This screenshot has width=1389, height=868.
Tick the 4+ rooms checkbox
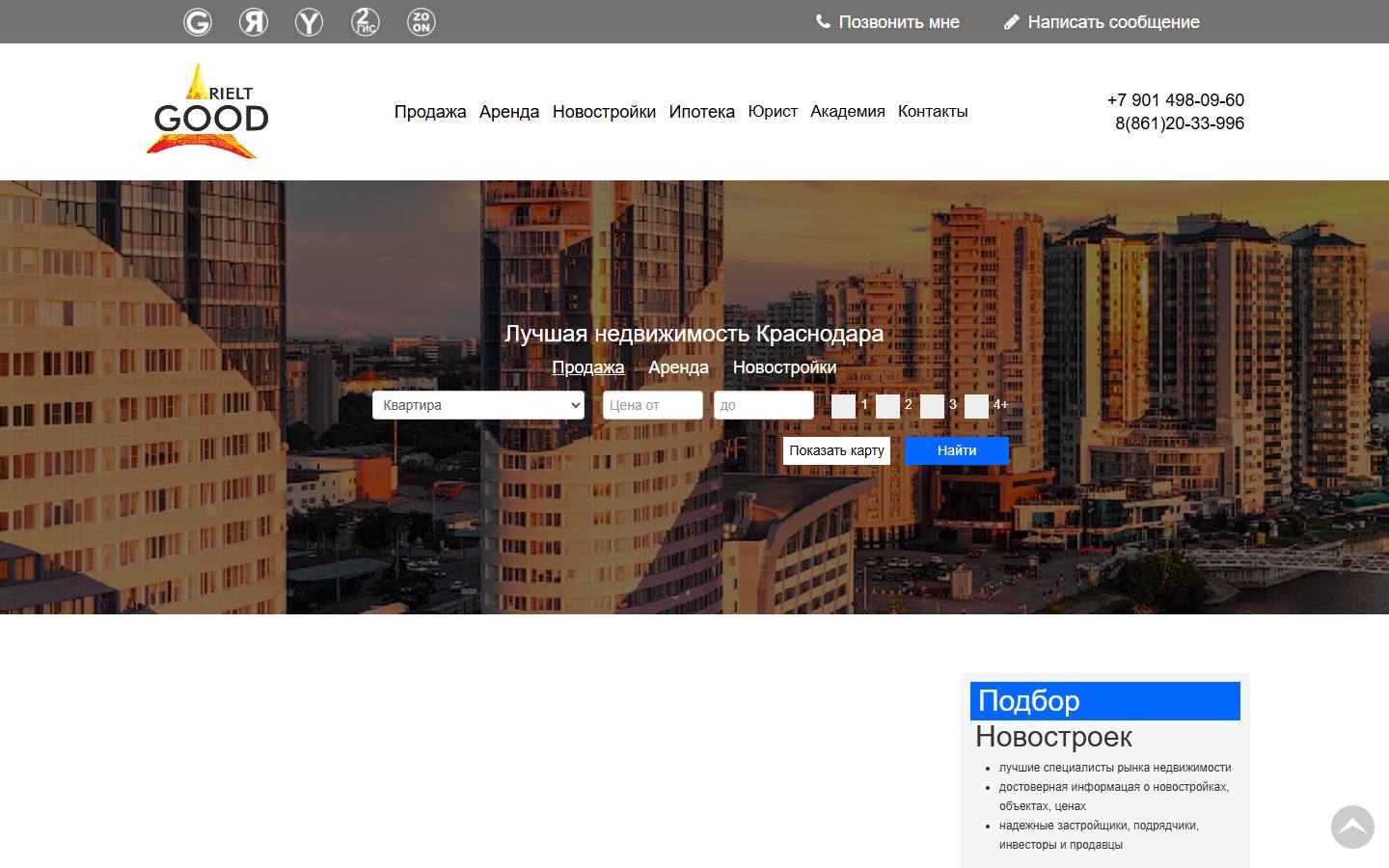(x=976, y=406)
